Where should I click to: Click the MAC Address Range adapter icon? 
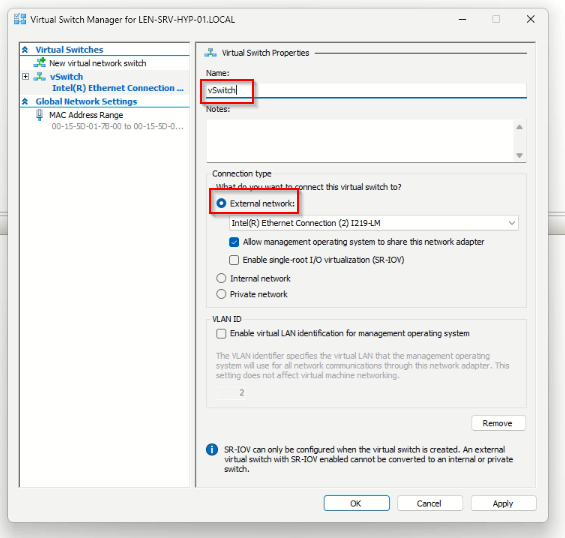click(39, 115)
